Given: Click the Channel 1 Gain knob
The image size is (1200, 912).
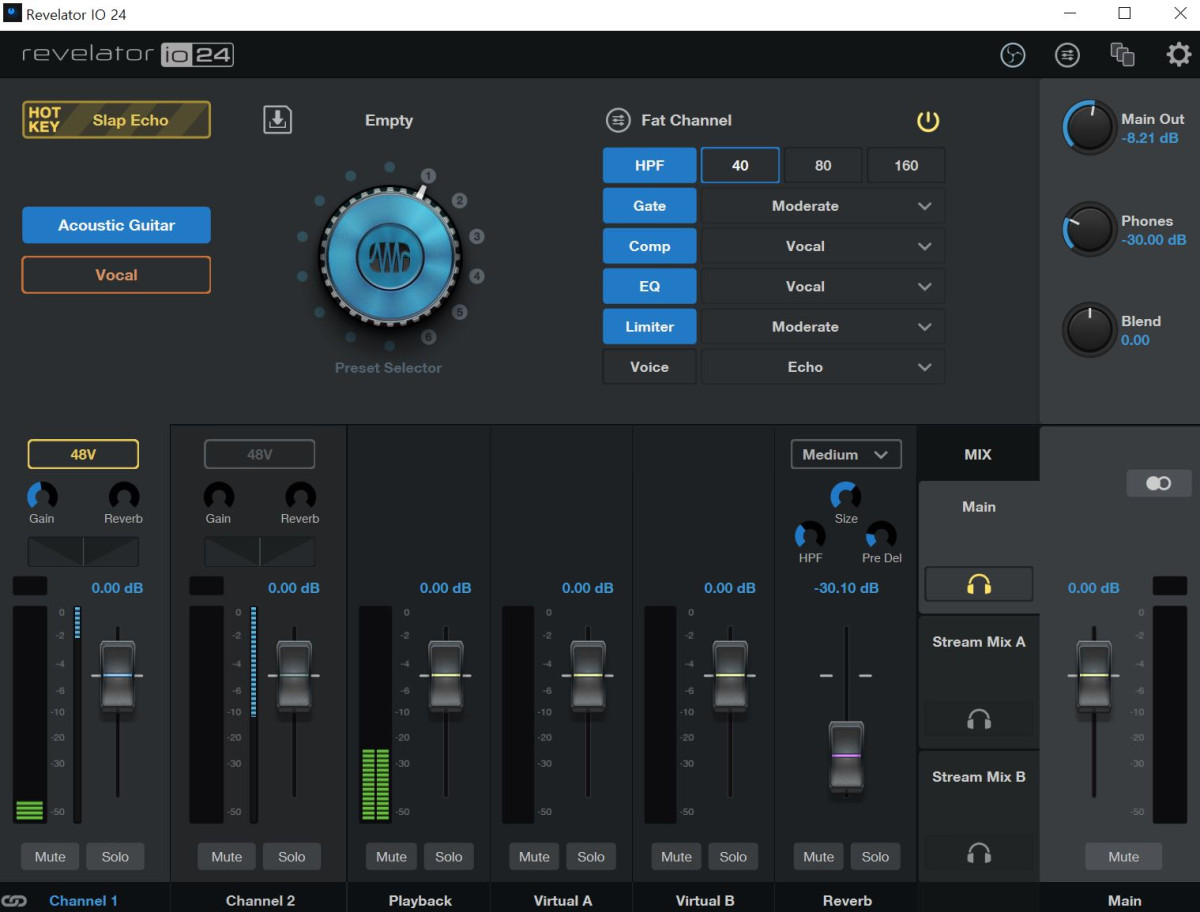Looking at the screenshot, I should (42, 496).
